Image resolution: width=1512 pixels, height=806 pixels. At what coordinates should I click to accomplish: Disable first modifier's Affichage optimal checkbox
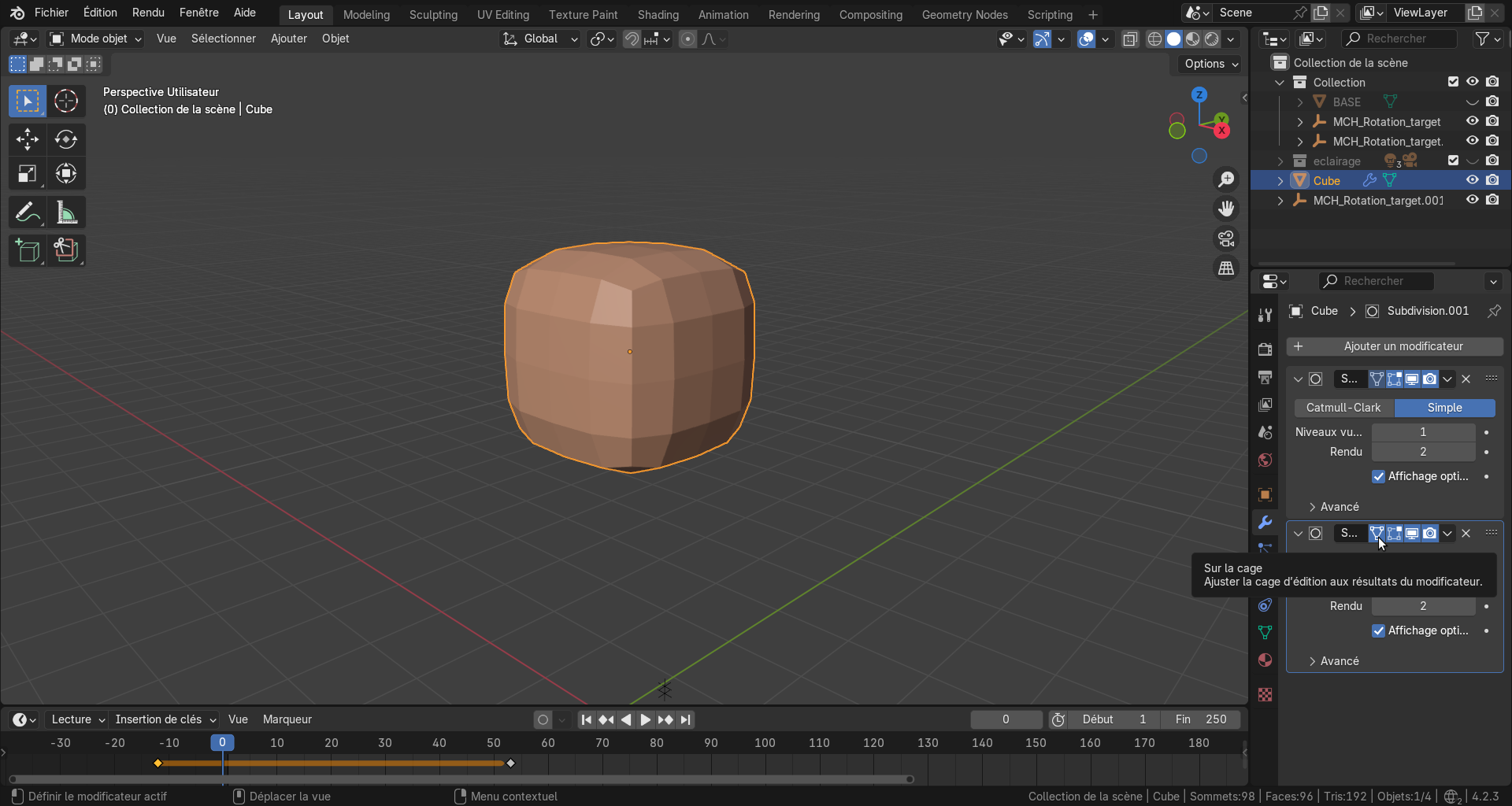tap(1378, 476)
